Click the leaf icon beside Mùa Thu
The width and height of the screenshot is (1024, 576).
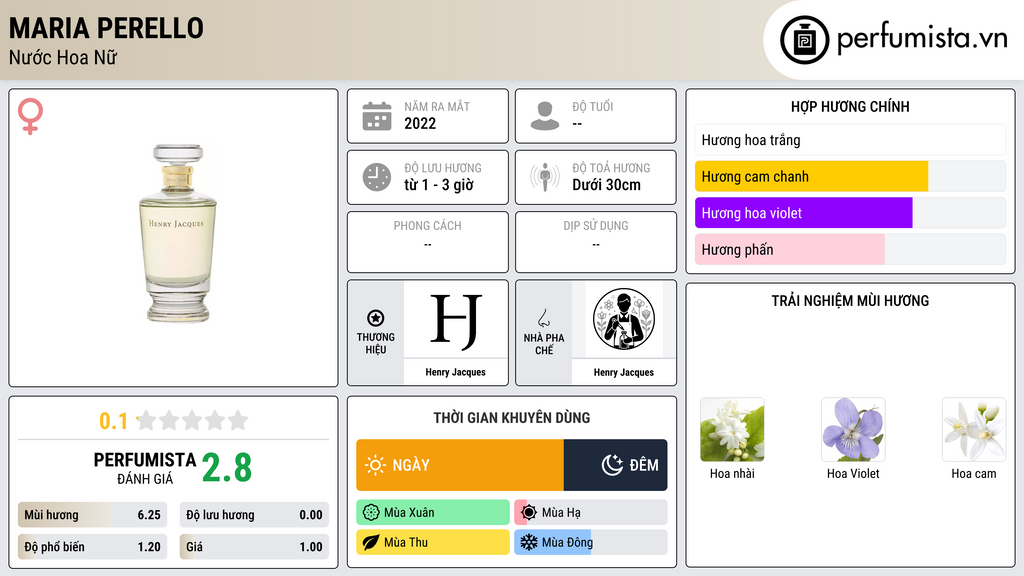(x=371, y=542)
